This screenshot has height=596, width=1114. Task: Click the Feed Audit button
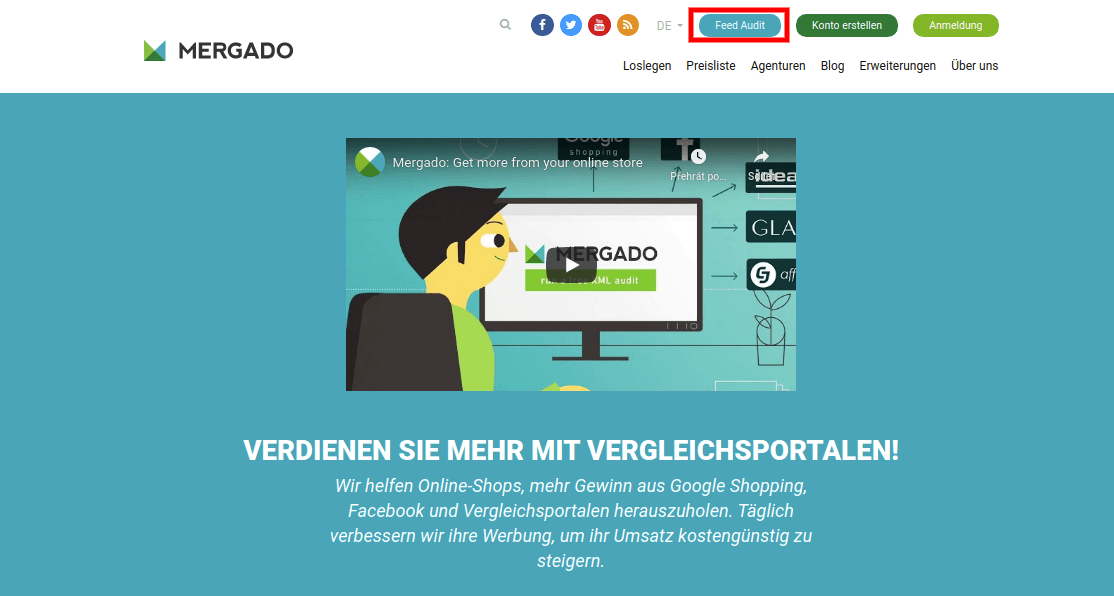[740, 25]
